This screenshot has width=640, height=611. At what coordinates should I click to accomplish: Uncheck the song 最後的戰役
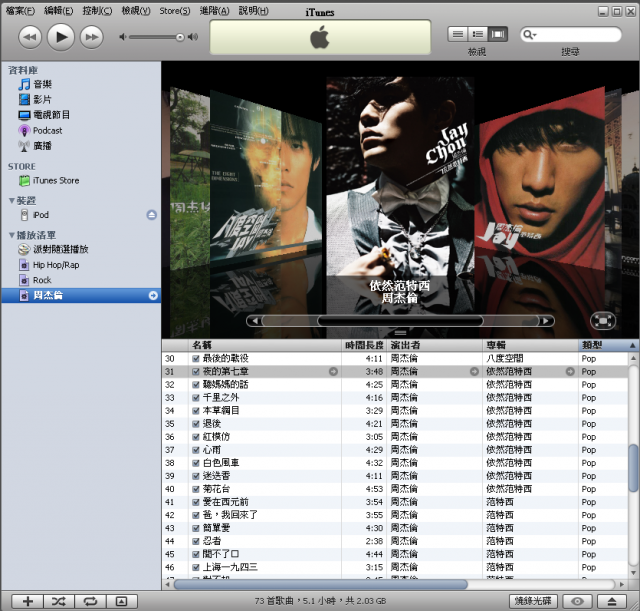(x=196, y=359)
